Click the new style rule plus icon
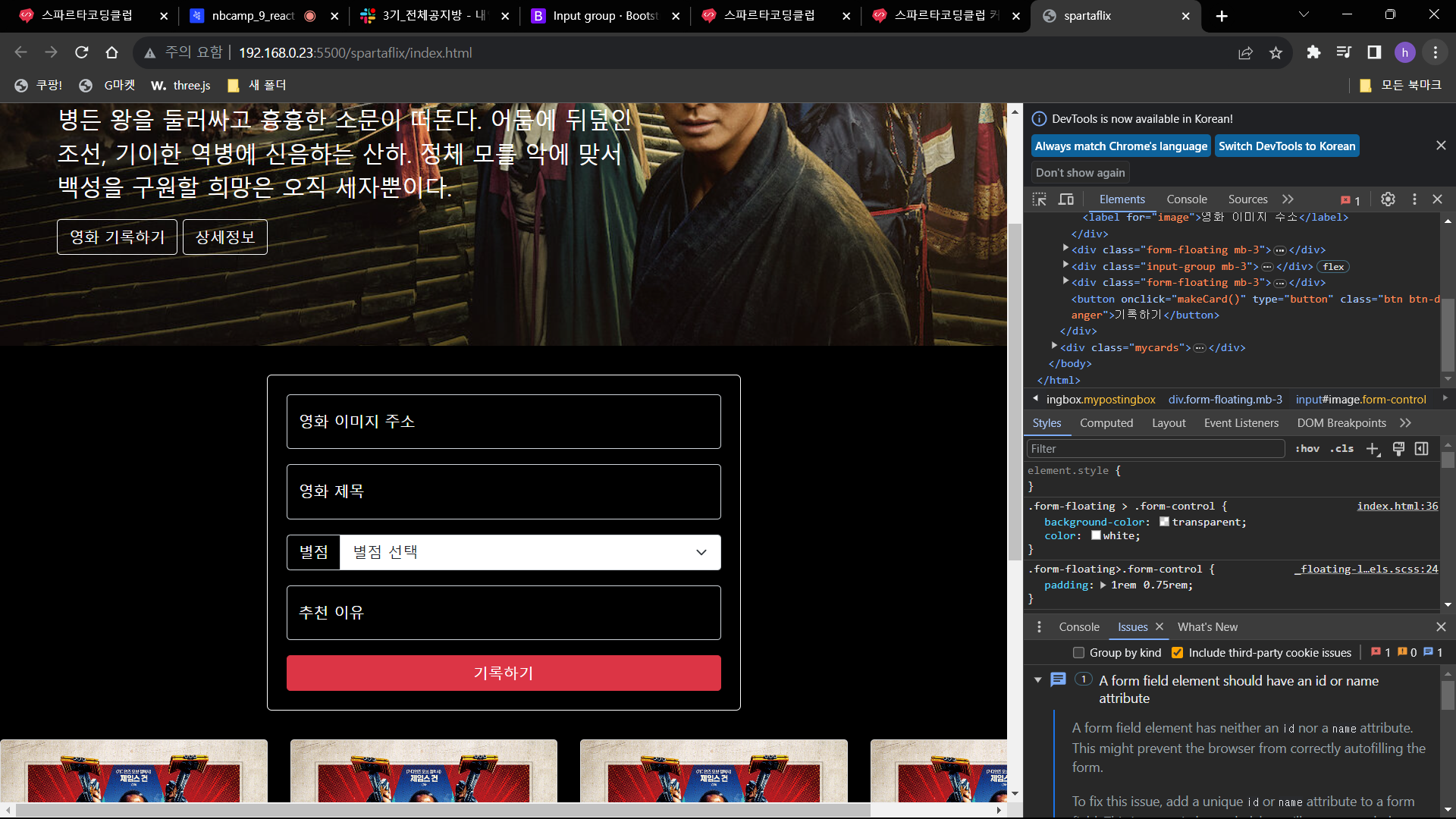Viewport: 1456px width, 819px height. click(1373, 449)
